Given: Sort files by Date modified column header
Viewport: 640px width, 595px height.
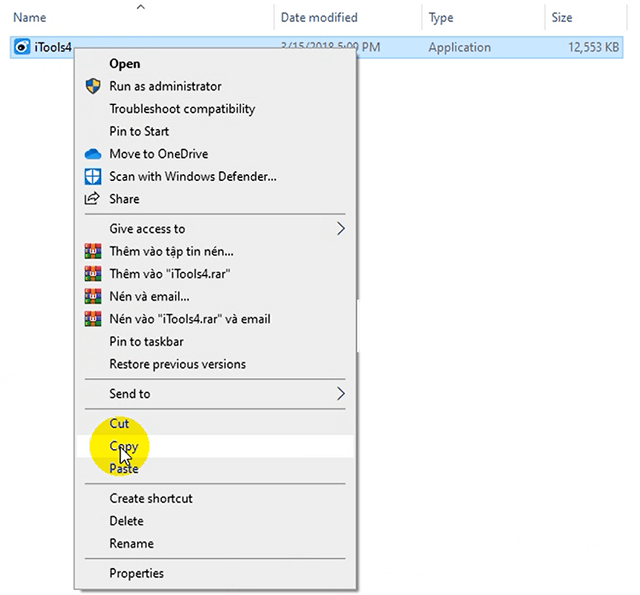Looking at the screenshot, I should (x=321, y=17).
